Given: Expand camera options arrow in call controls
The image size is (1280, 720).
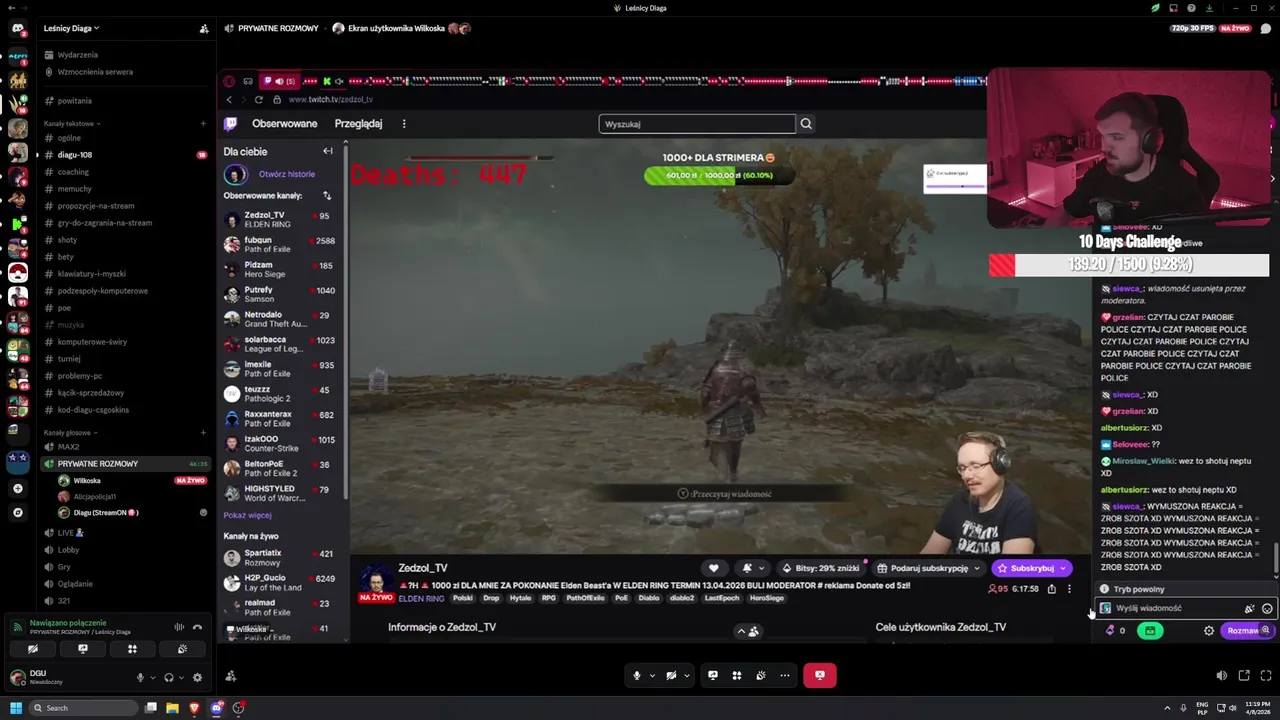Looking at the screenshot, I should (686, 675).
